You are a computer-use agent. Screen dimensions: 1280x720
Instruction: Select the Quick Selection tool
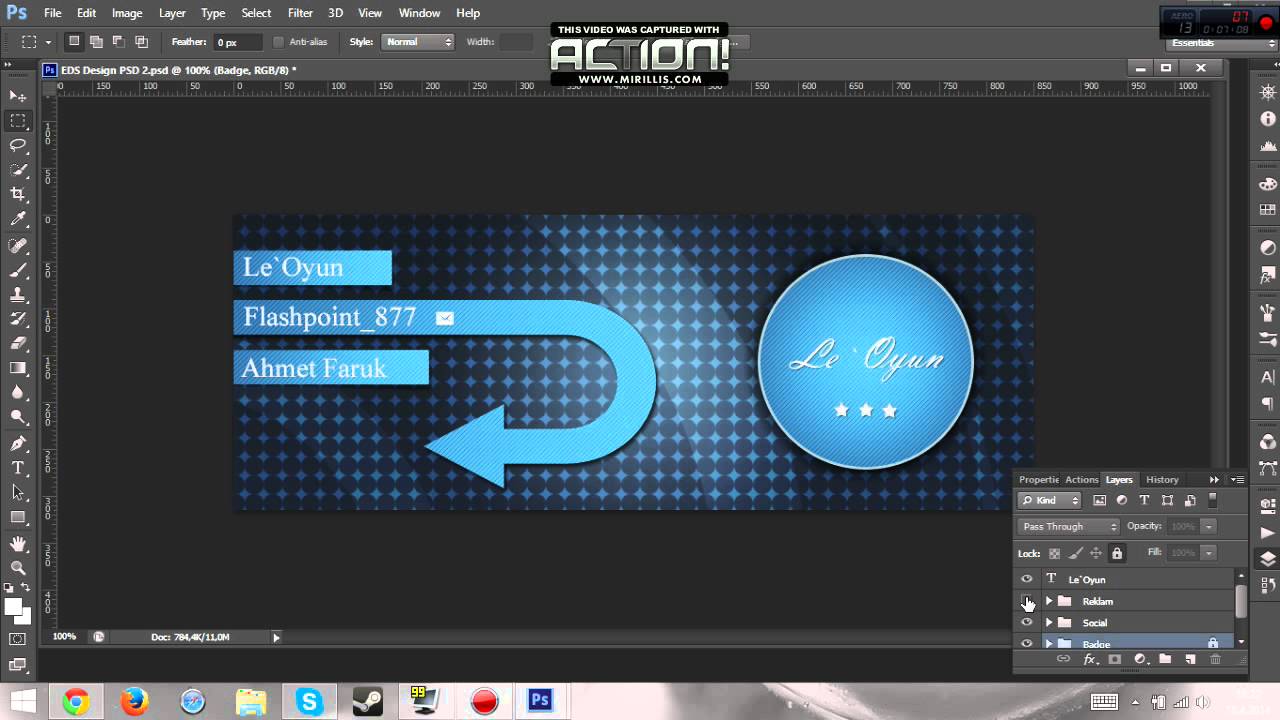click(18, 170)
